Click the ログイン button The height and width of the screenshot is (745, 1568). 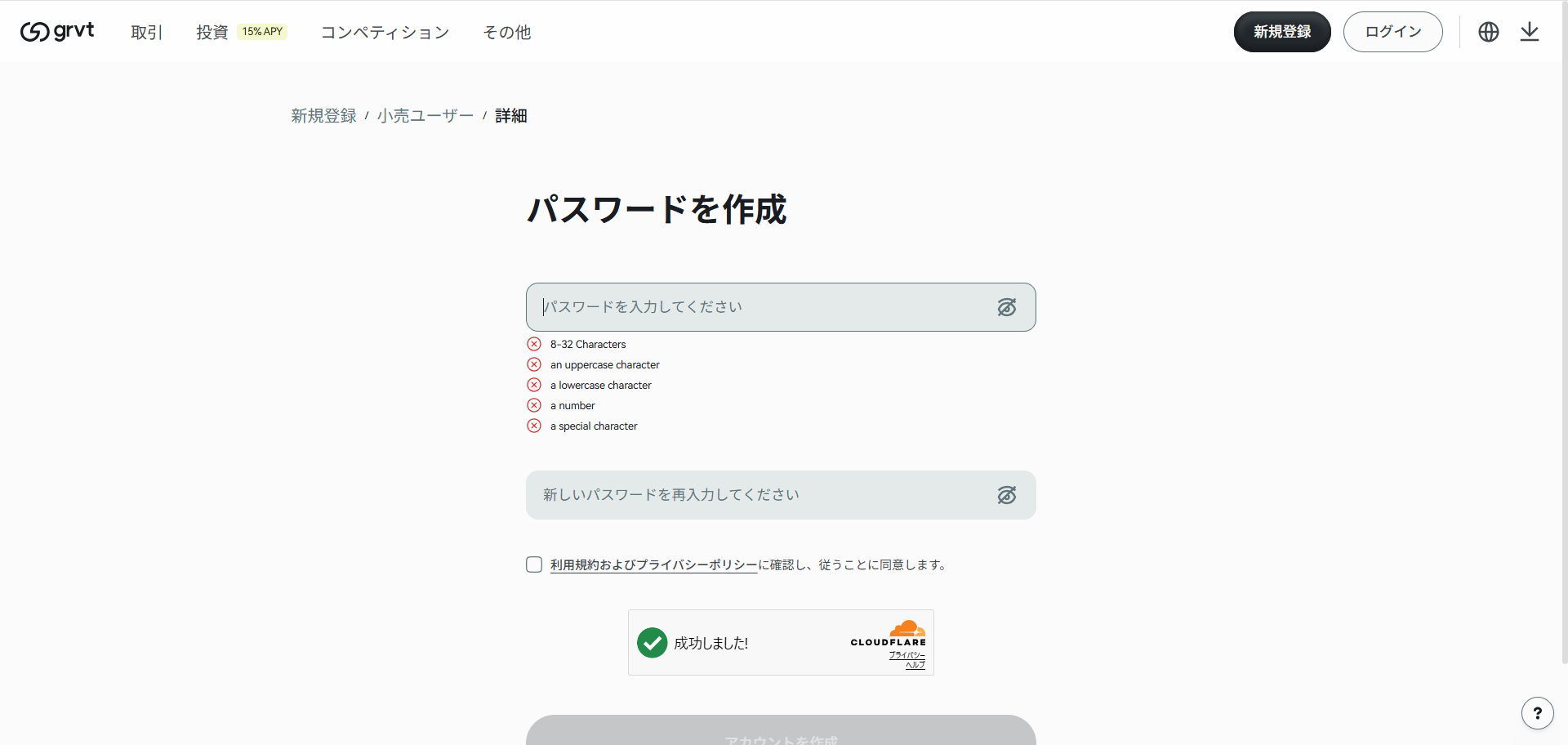[1392, 32]
